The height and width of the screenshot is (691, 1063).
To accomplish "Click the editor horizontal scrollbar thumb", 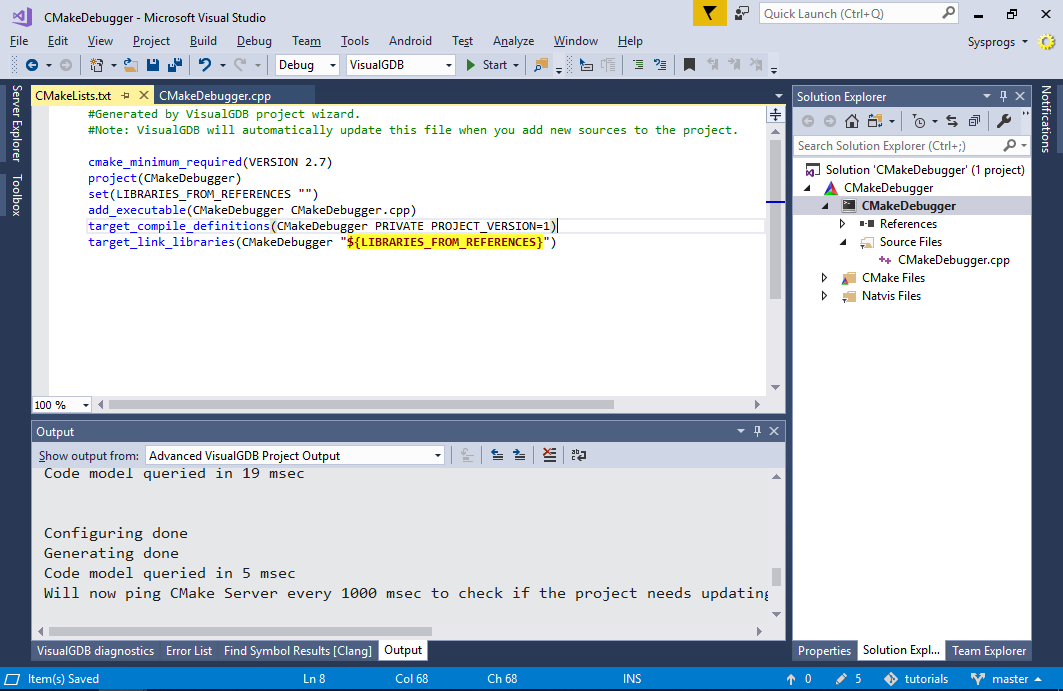I will [361, 405].
